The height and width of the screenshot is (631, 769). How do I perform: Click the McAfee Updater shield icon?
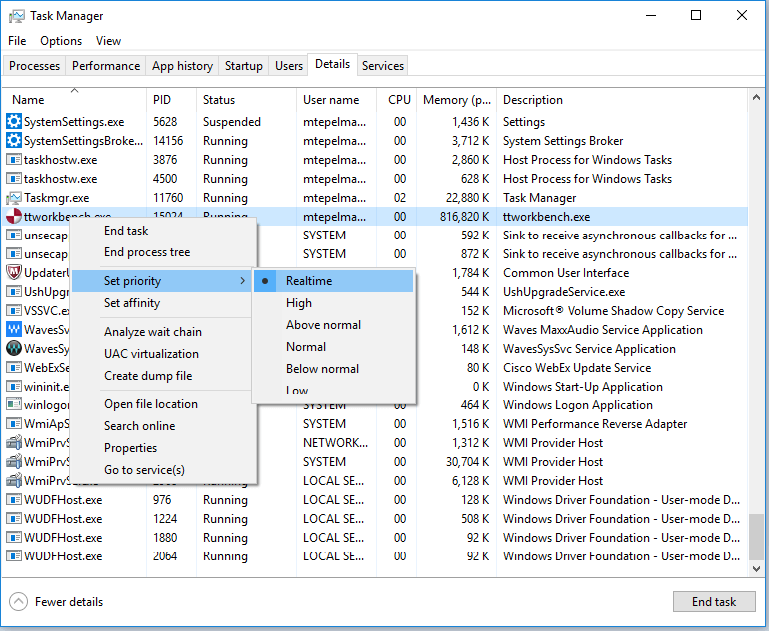coord(14,273)
